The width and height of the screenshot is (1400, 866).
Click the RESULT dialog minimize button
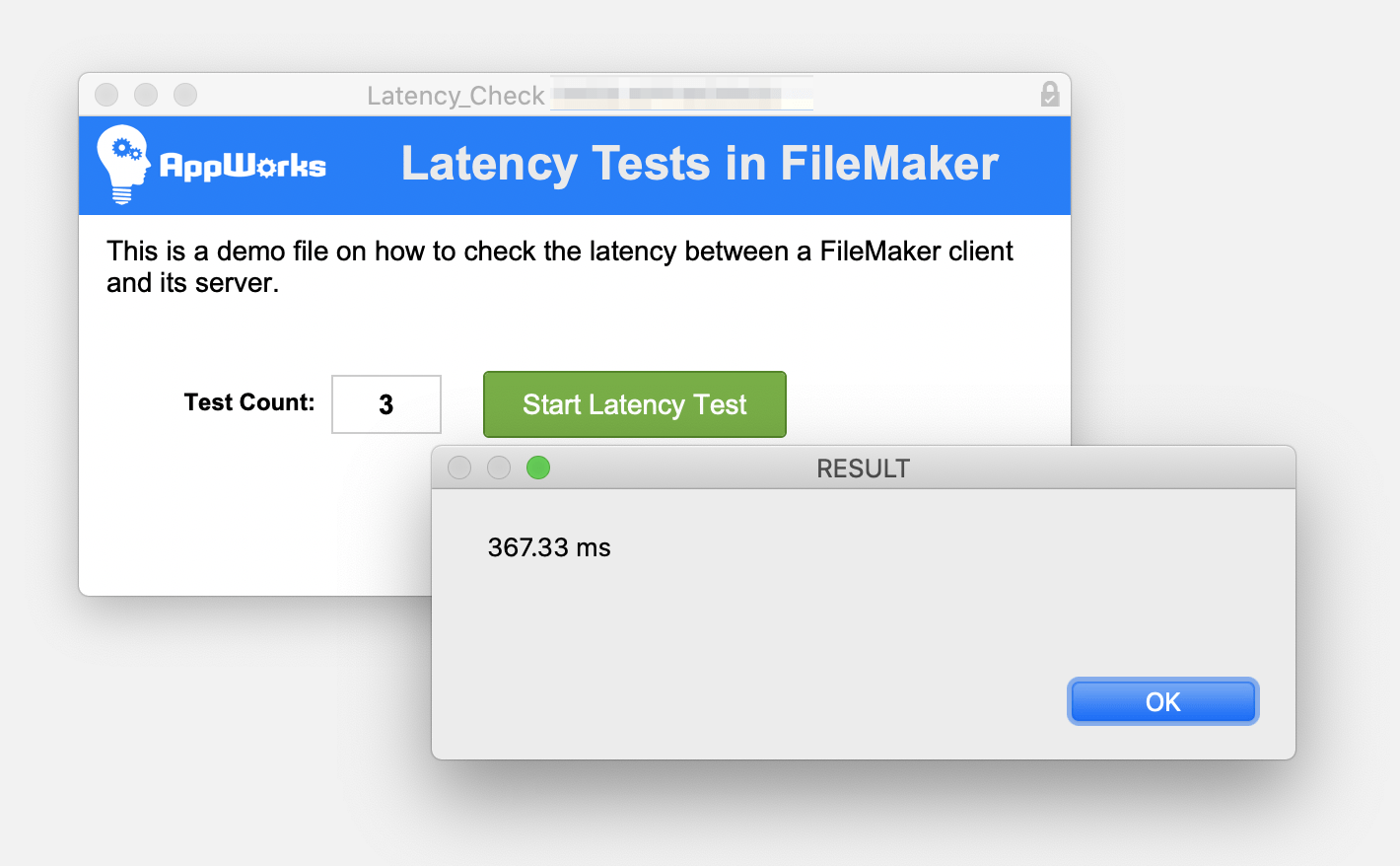click(x=499, y=468)
